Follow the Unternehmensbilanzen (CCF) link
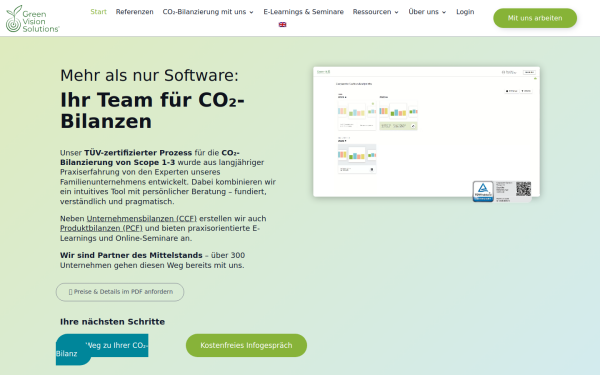 [x=142, y=218]
